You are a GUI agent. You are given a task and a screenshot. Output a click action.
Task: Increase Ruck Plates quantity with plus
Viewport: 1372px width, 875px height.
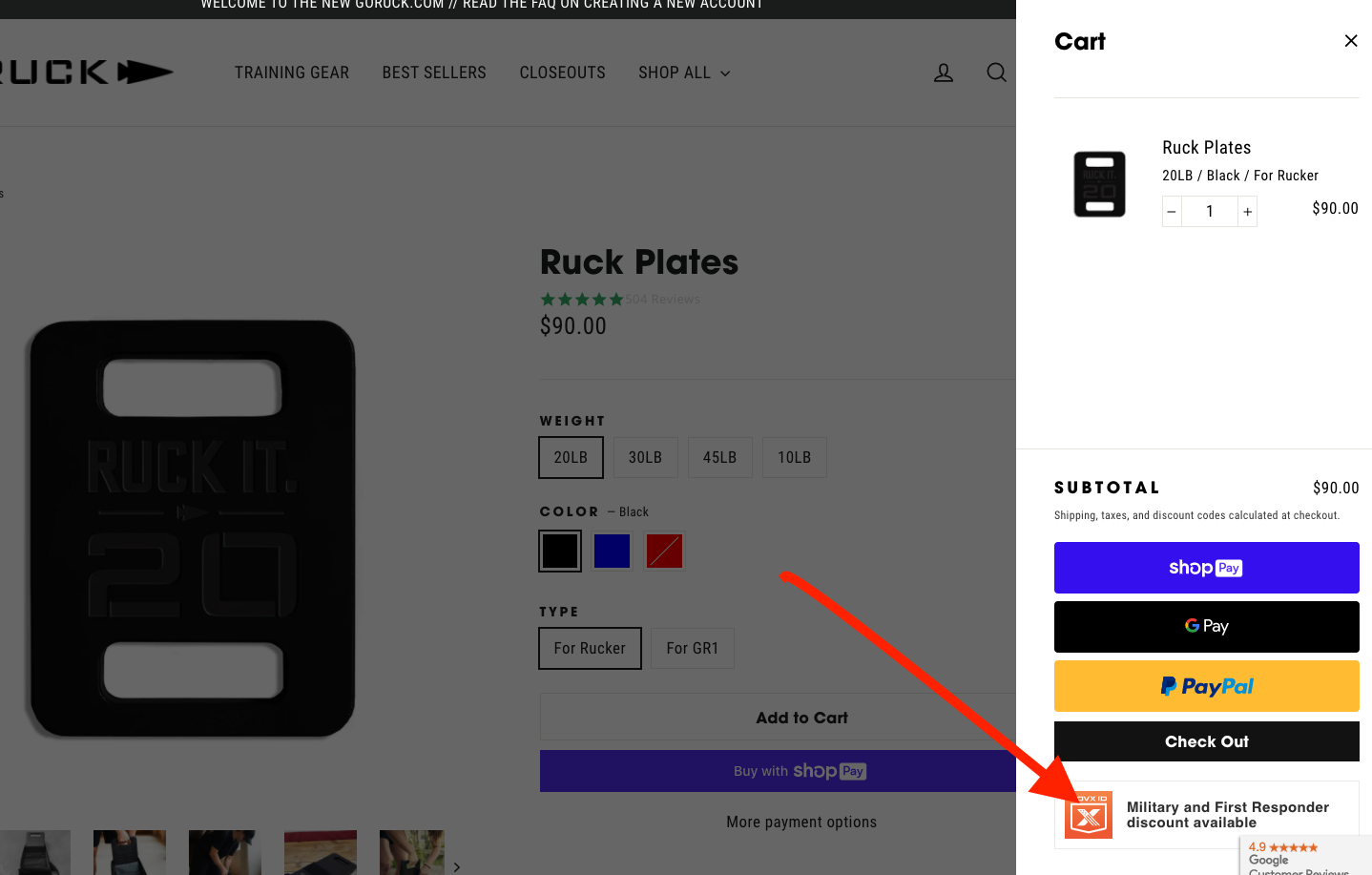(1247, 212)
